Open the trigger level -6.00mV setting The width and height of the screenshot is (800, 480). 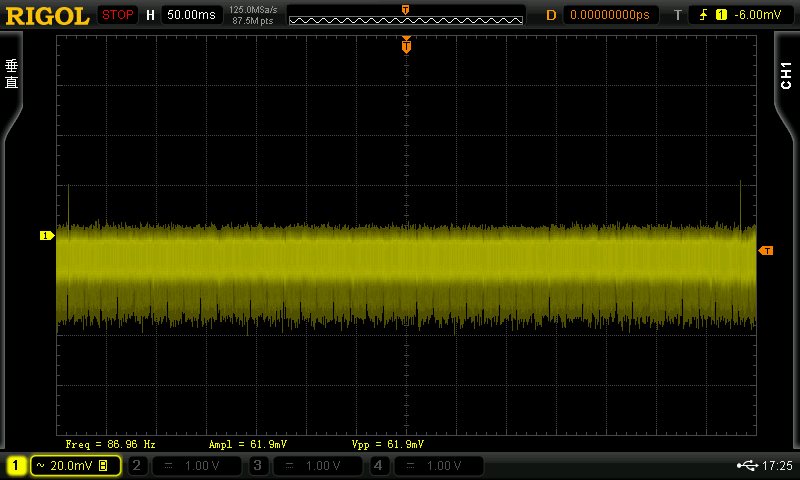coord(756,15)
